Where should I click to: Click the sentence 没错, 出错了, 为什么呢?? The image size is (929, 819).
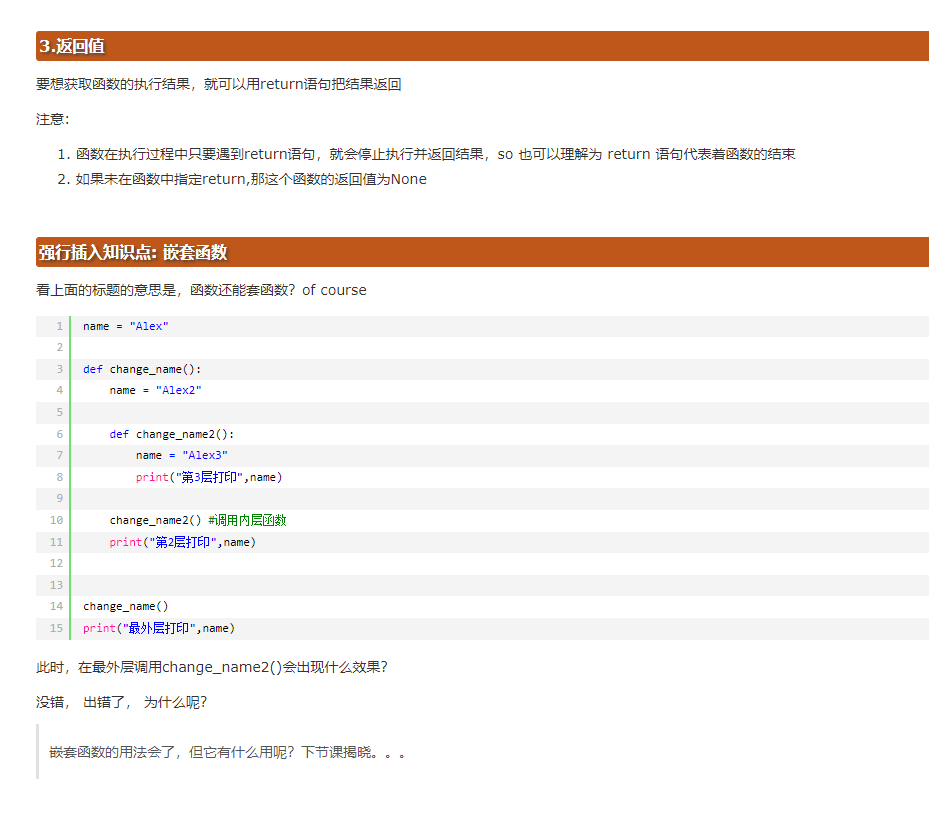click(x=121, y=702)
